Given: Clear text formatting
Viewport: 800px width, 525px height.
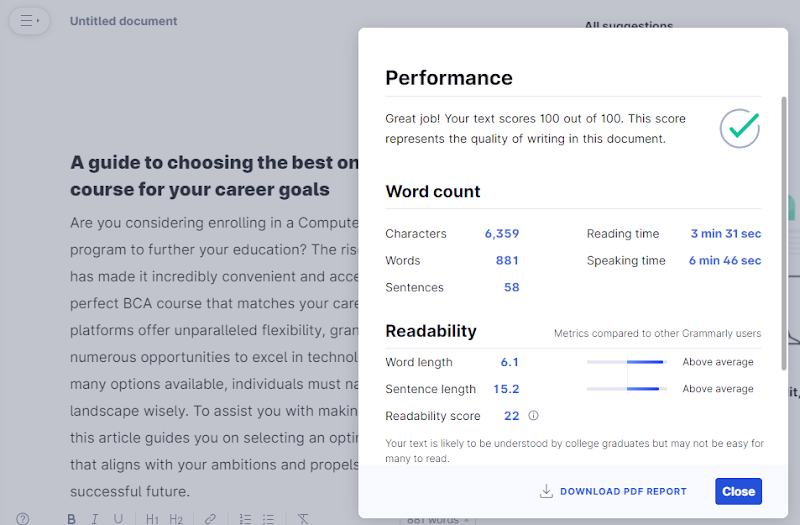Looking at the screenshot, I should pos(303,519).
